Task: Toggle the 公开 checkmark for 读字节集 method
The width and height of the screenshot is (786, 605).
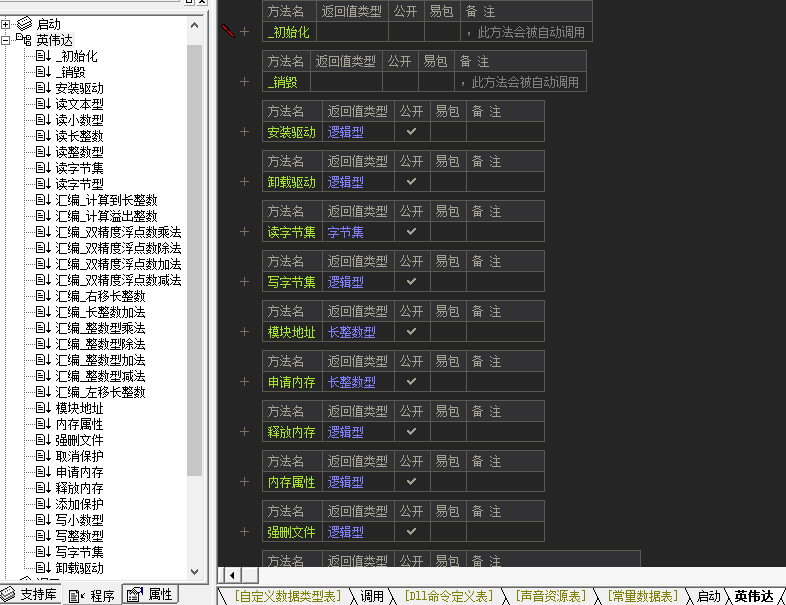Action: pos(411,231)
